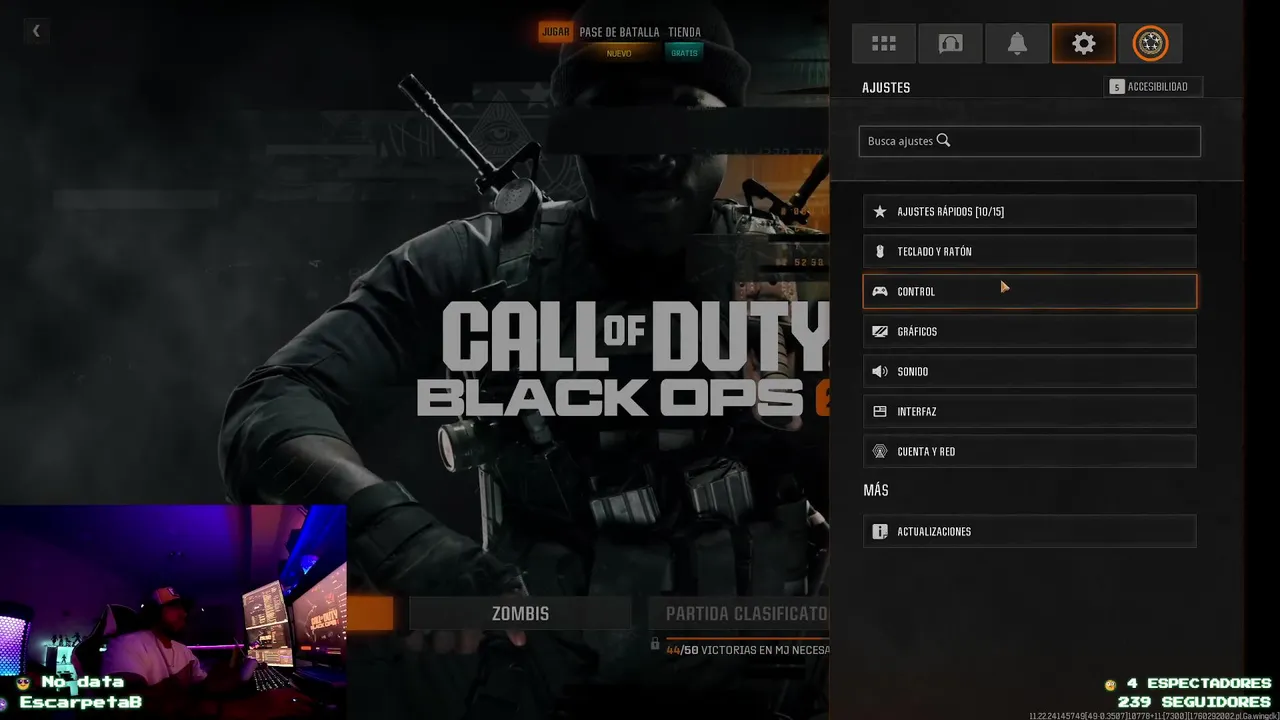1280x720 pixels.
Task: Open the social headset icon
Action: (950, 43)
